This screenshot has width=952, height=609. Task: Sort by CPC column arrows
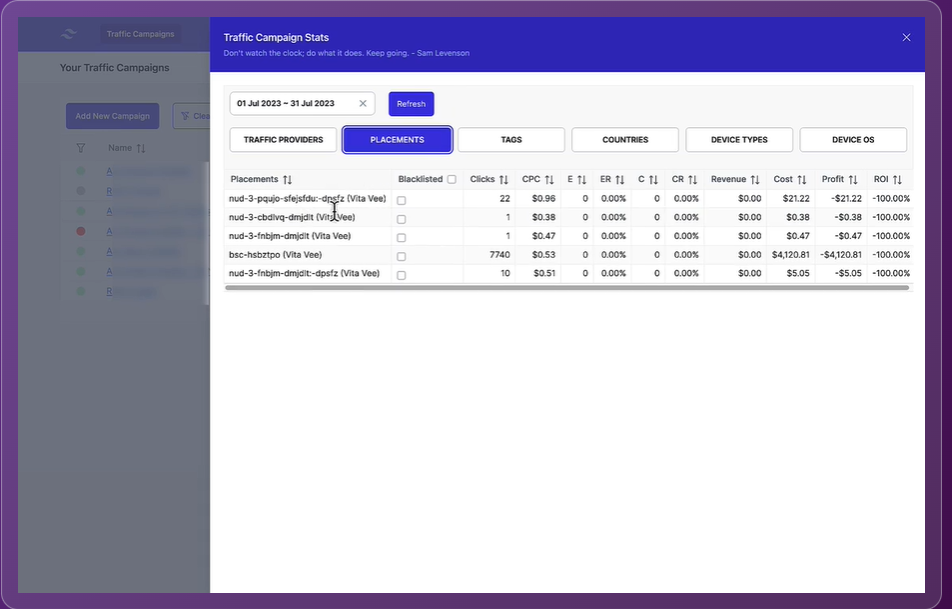[549, 180]
